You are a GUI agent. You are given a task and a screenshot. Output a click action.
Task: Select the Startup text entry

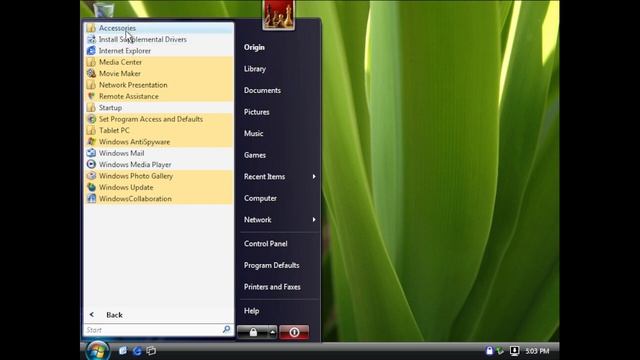coord(110,108)
